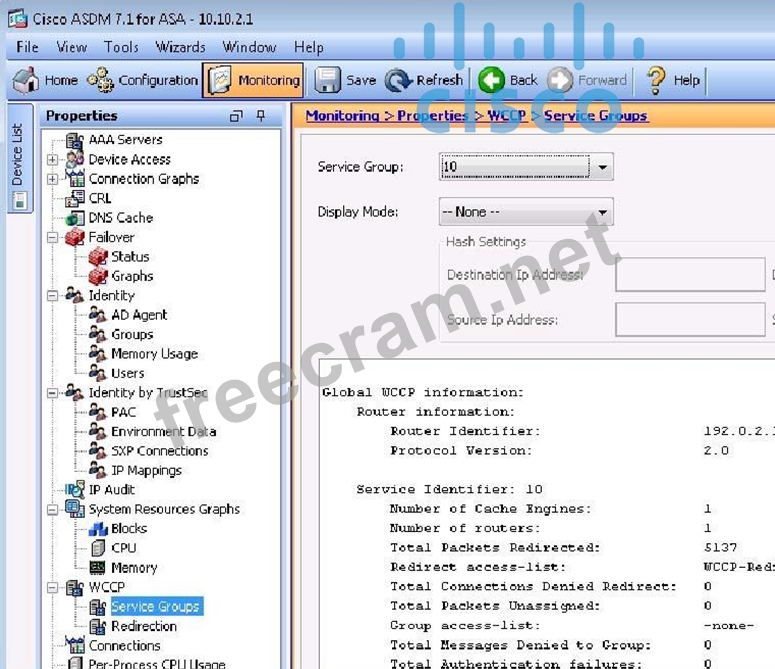Click the Monitoring toolbar button
This screenshot has width=775, height=669.
tap(253, 80)
